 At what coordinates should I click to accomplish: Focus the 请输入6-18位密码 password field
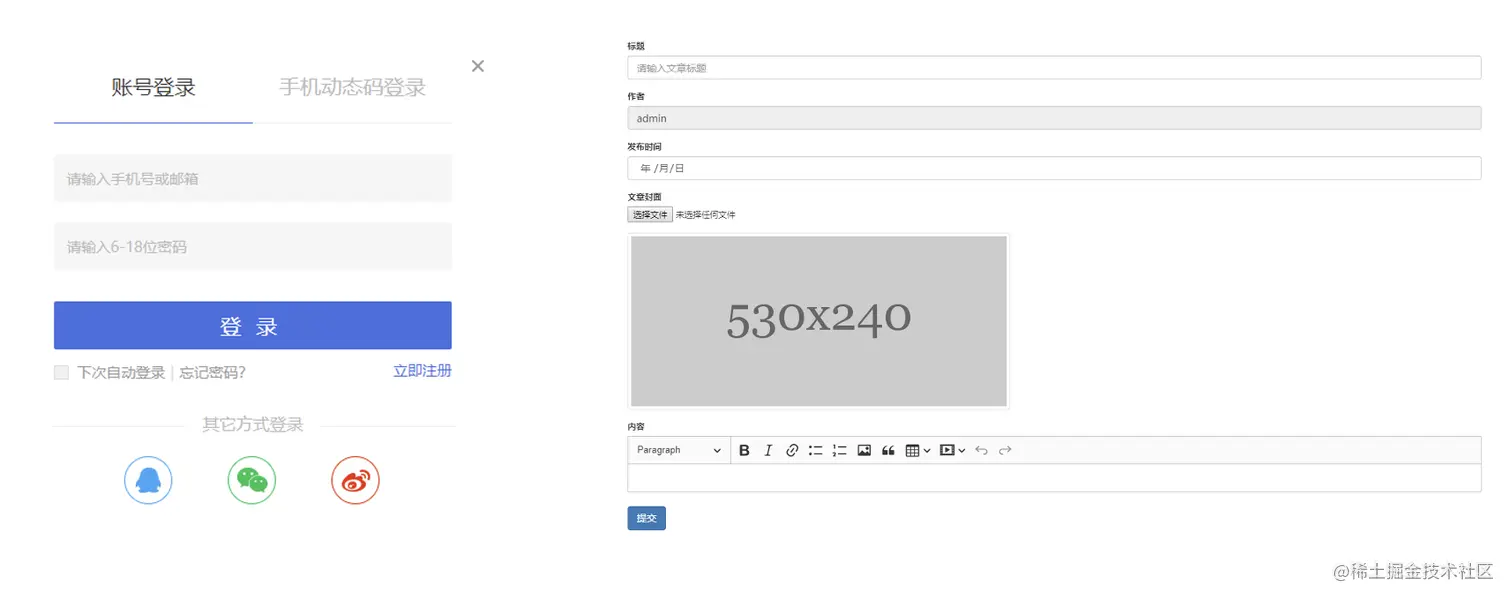253,246
